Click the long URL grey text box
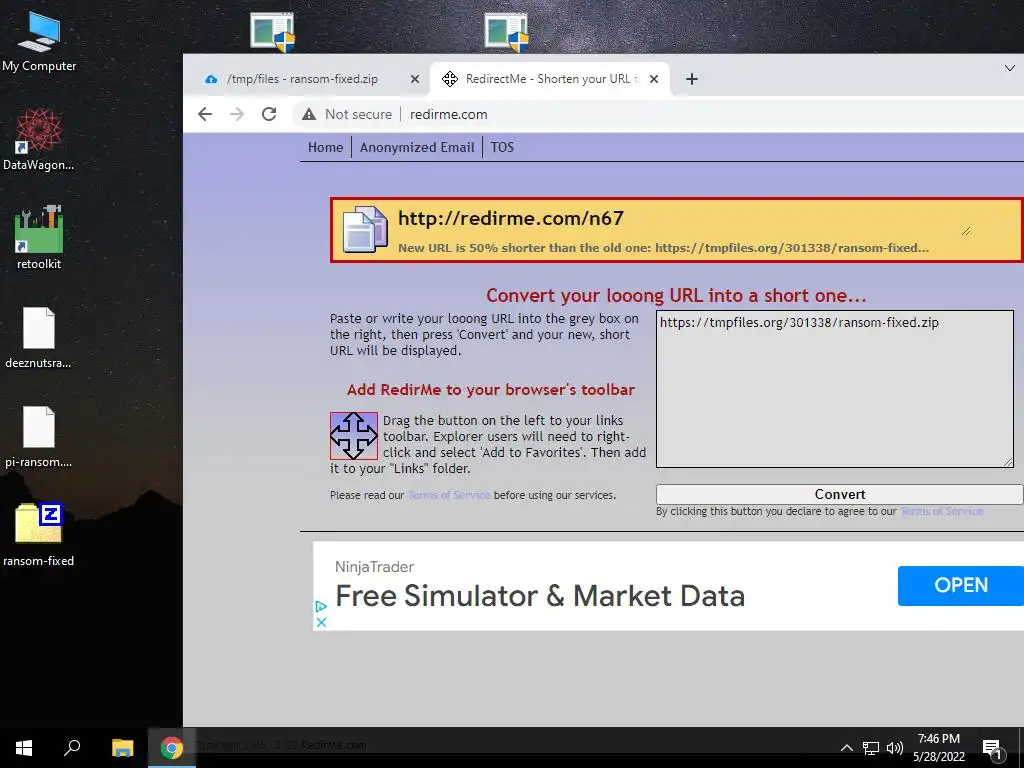1024x768 pixels. tap(835, 389)
